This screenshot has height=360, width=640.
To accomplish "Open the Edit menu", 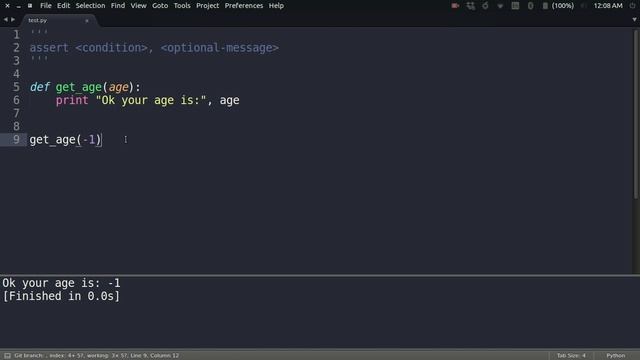I will [63, 6].
